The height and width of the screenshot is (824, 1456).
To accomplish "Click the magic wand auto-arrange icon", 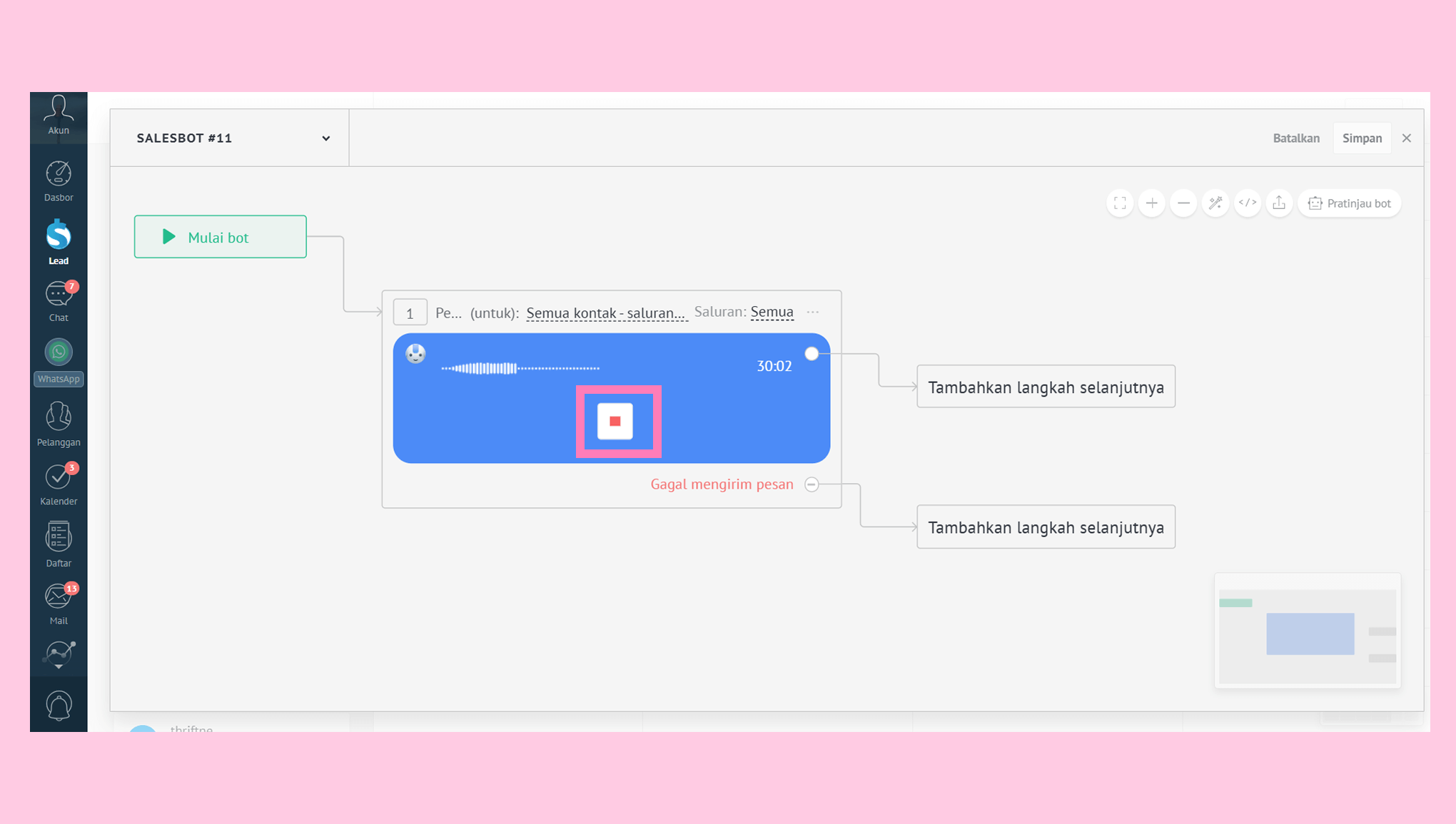I will pos(1215,203).
